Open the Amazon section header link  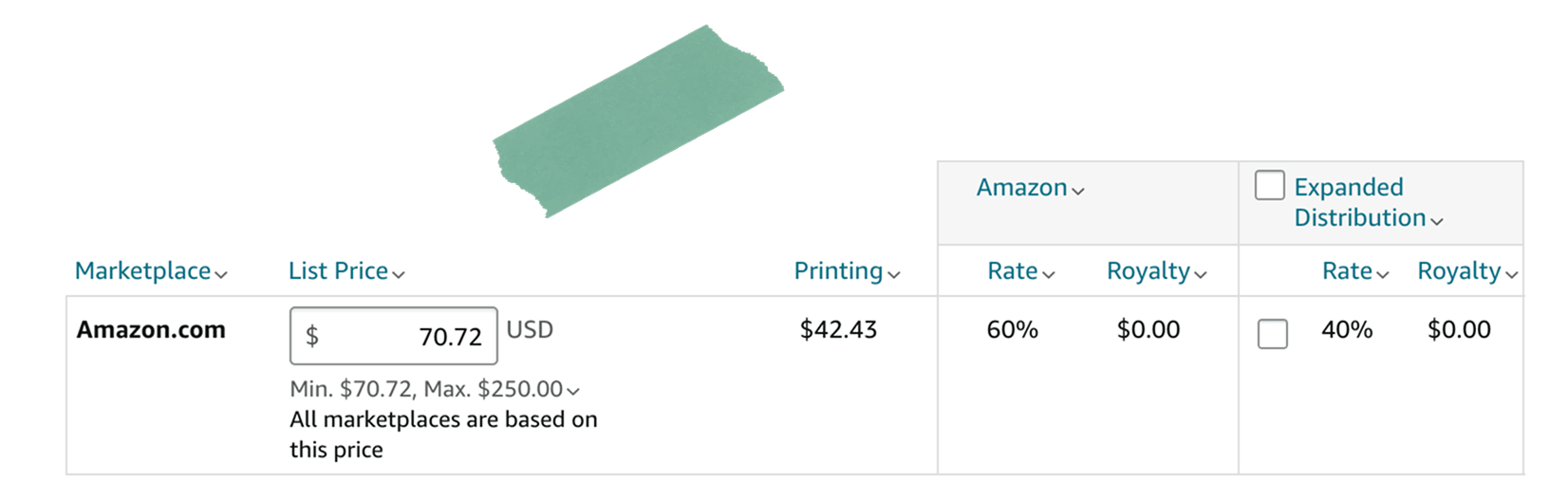pyautogui.click(x=1022, y=188)
